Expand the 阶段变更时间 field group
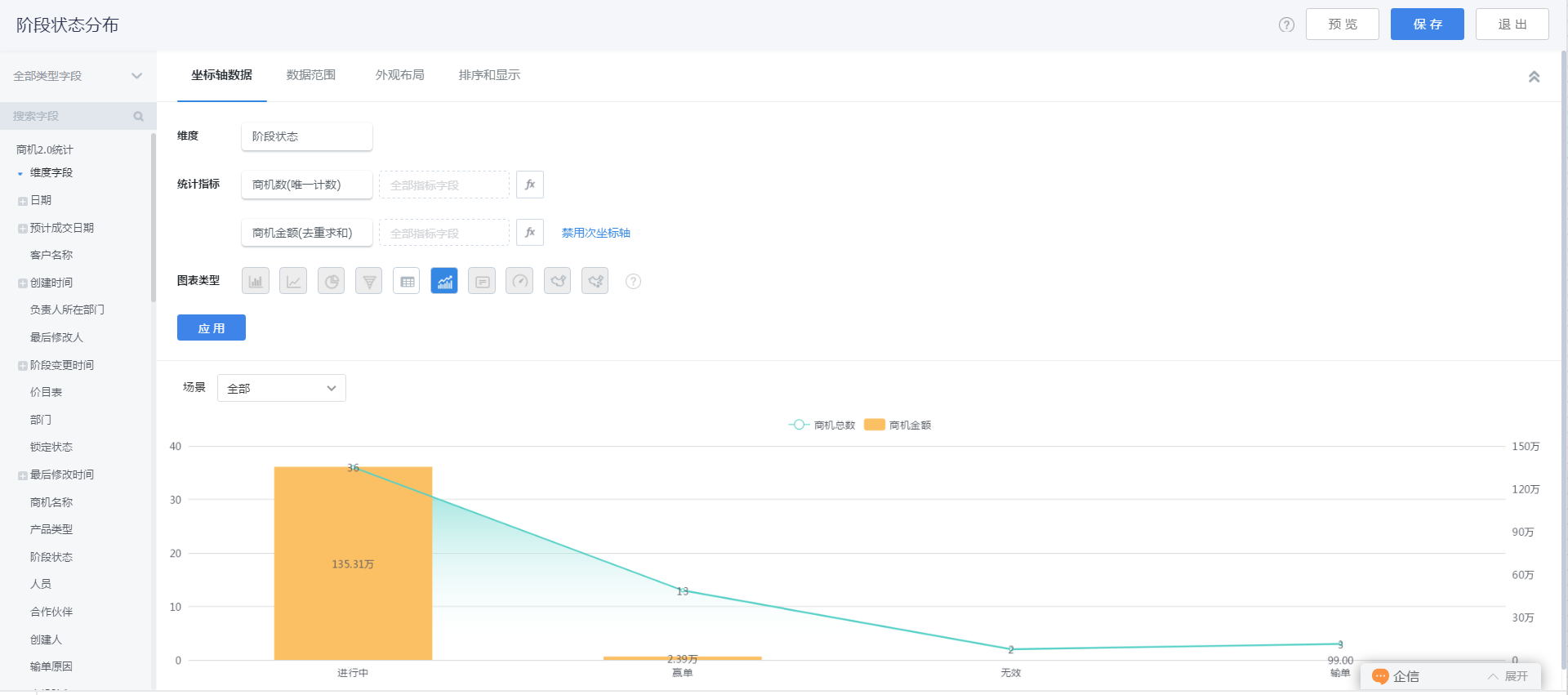 [23, 366]
